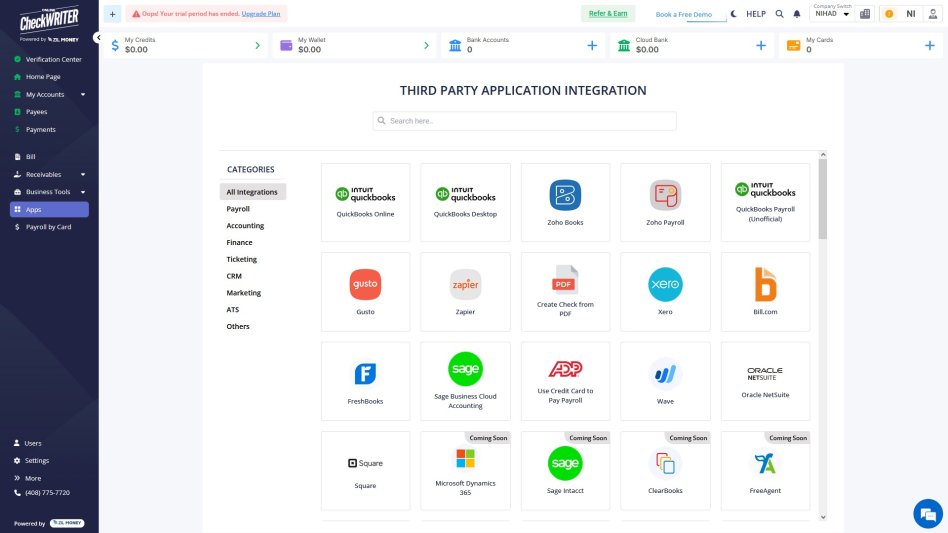Go to Verification Center
The width and height of the screenshot is (948, 533).
pos(48,59)
